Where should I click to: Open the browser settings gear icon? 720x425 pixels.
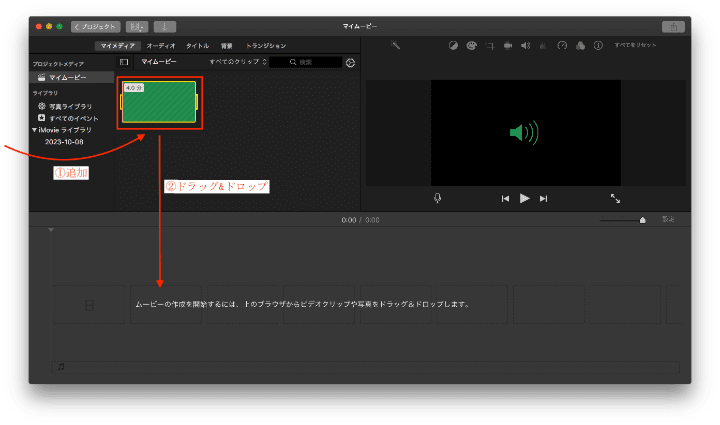coord(350,63)
